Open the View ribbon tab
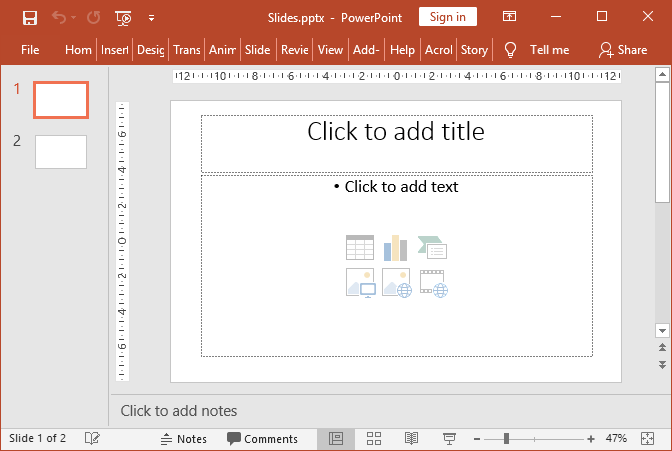This screenshot has height=451, width=672. point(330,50)
